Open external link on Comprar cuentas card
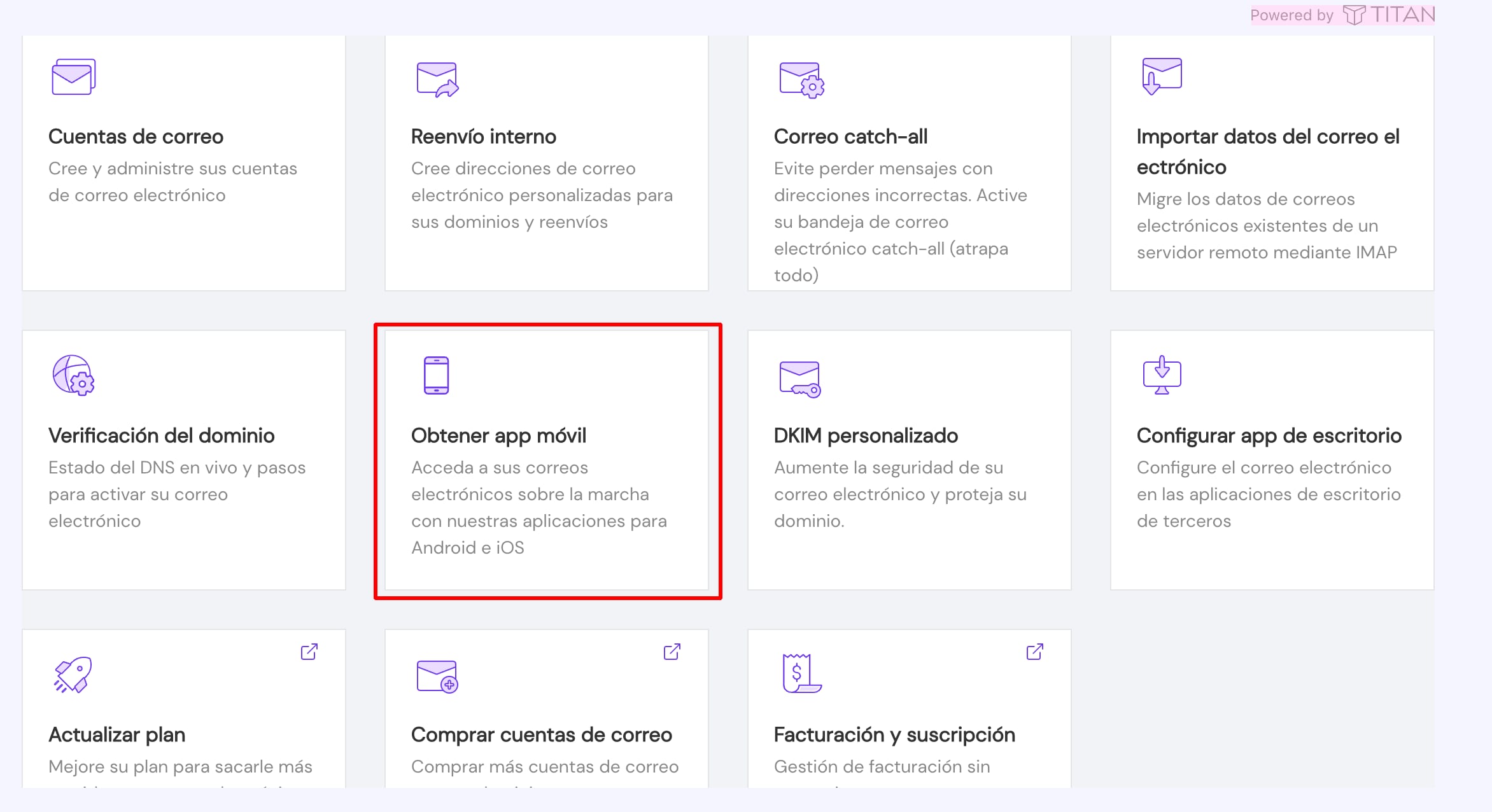The image size is (1492, 812). (x=672, y=652)
